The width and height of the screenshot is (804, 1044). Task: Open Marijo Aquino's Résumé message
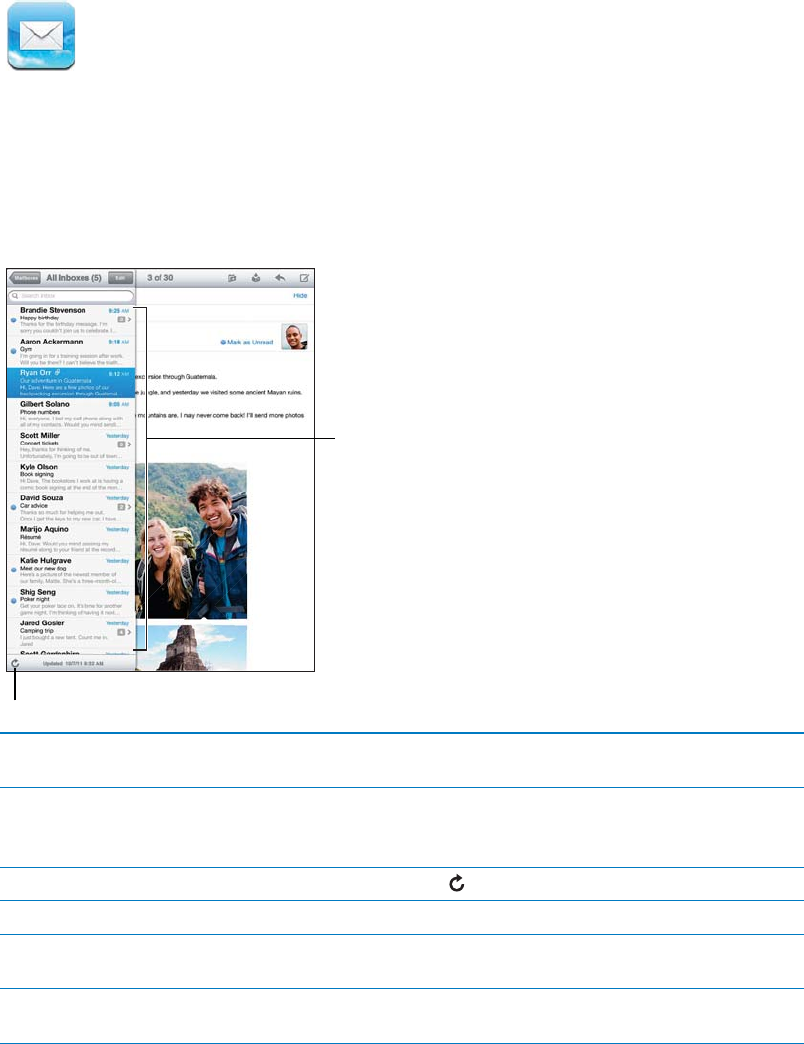(x=71, y=539)
